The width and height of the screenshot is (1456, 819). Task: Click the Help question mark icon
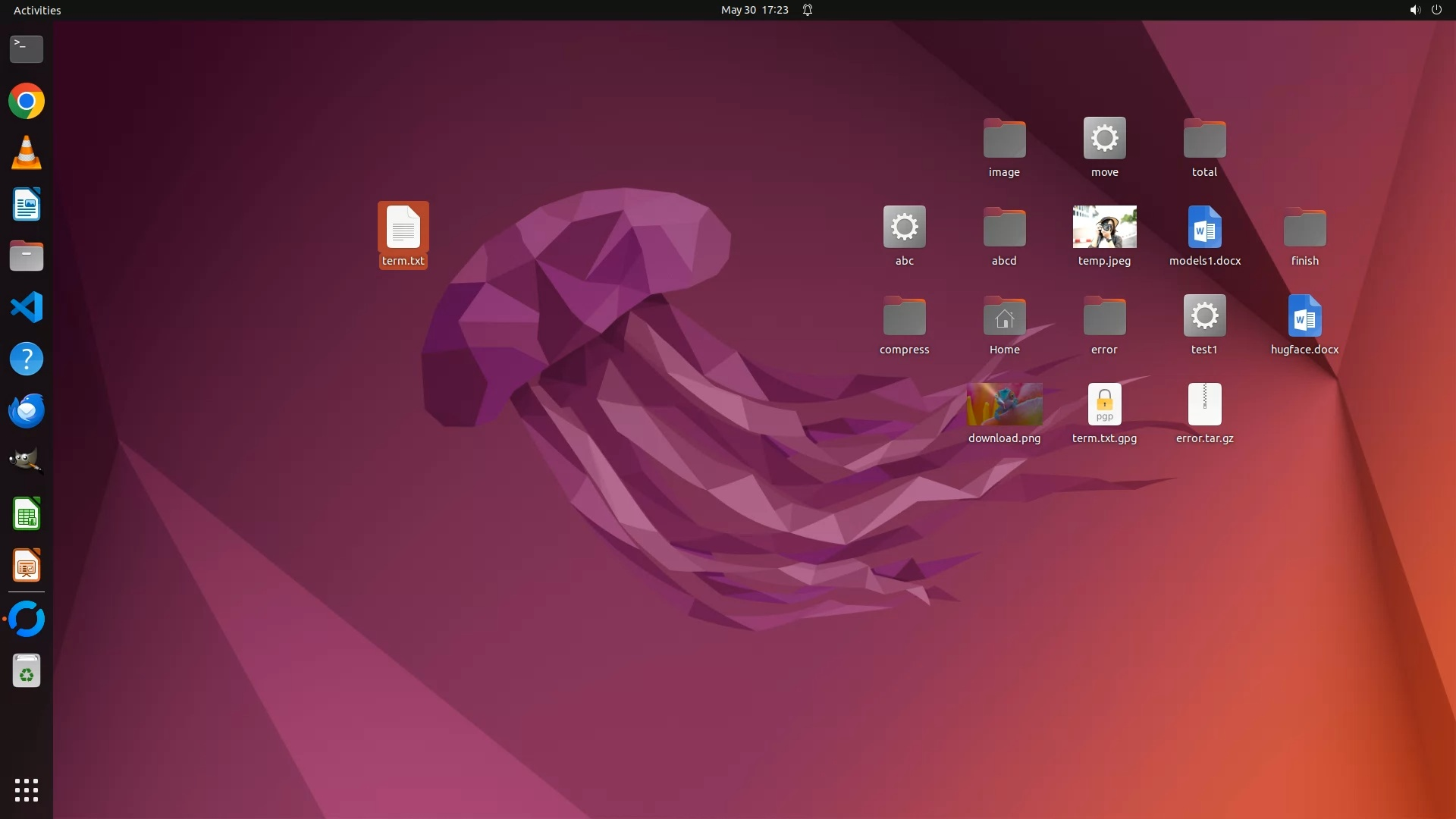(x=27, y=359)
